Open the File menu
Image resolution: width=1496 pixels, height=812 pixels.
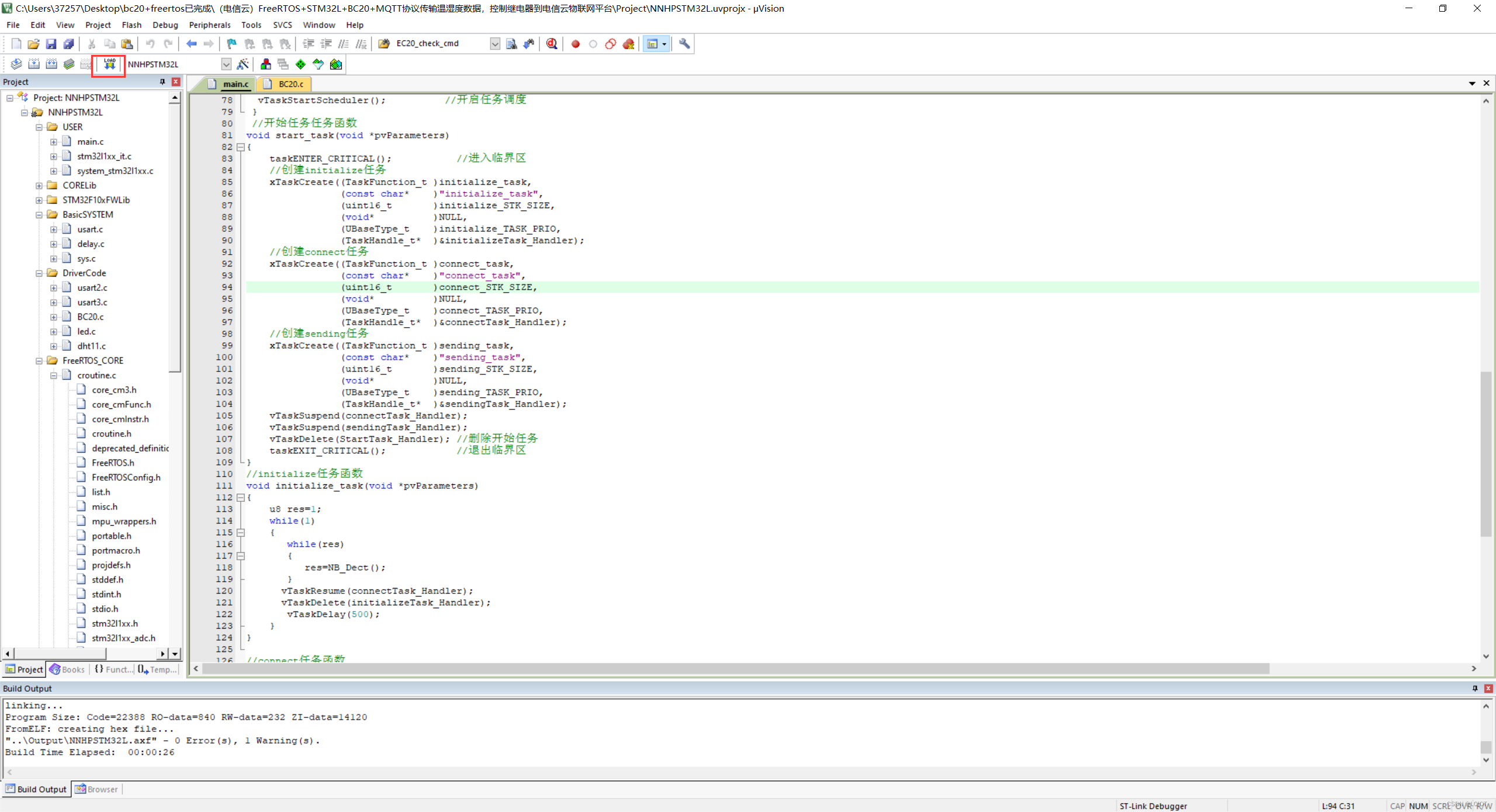(x=13, y=25)
